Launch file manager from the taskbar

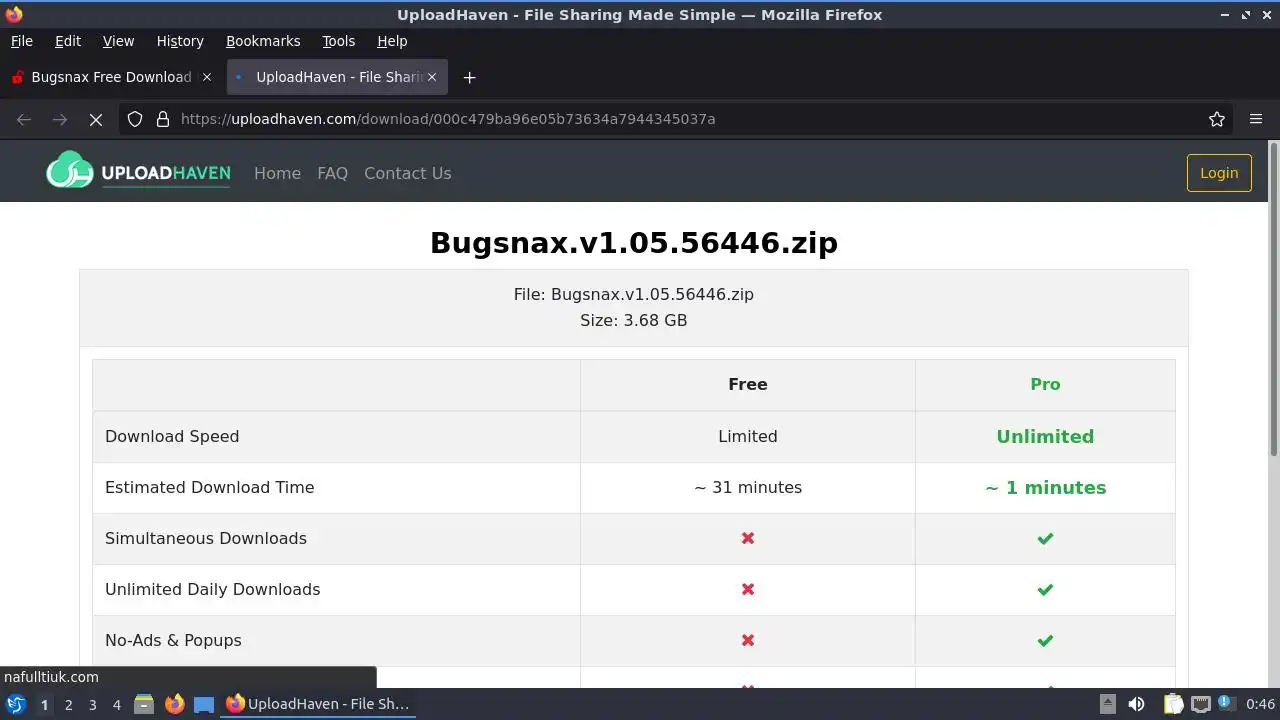tap(144, 704)
